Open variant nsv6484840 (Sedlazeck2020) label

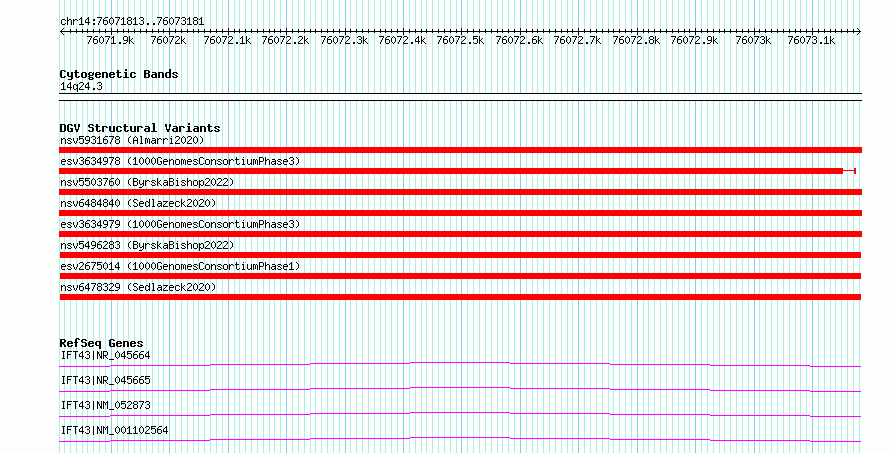click(138, 203)
